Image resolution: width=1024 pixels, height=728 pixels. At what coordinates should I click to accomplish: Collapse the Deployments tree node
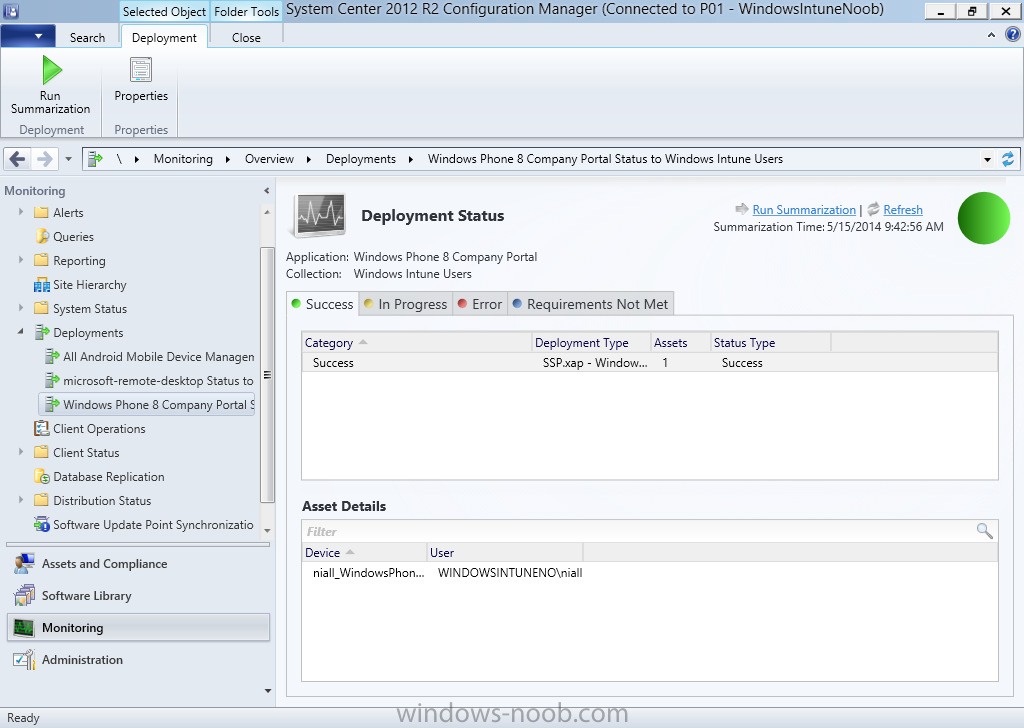pyautogui.click(x=21, y=332)
